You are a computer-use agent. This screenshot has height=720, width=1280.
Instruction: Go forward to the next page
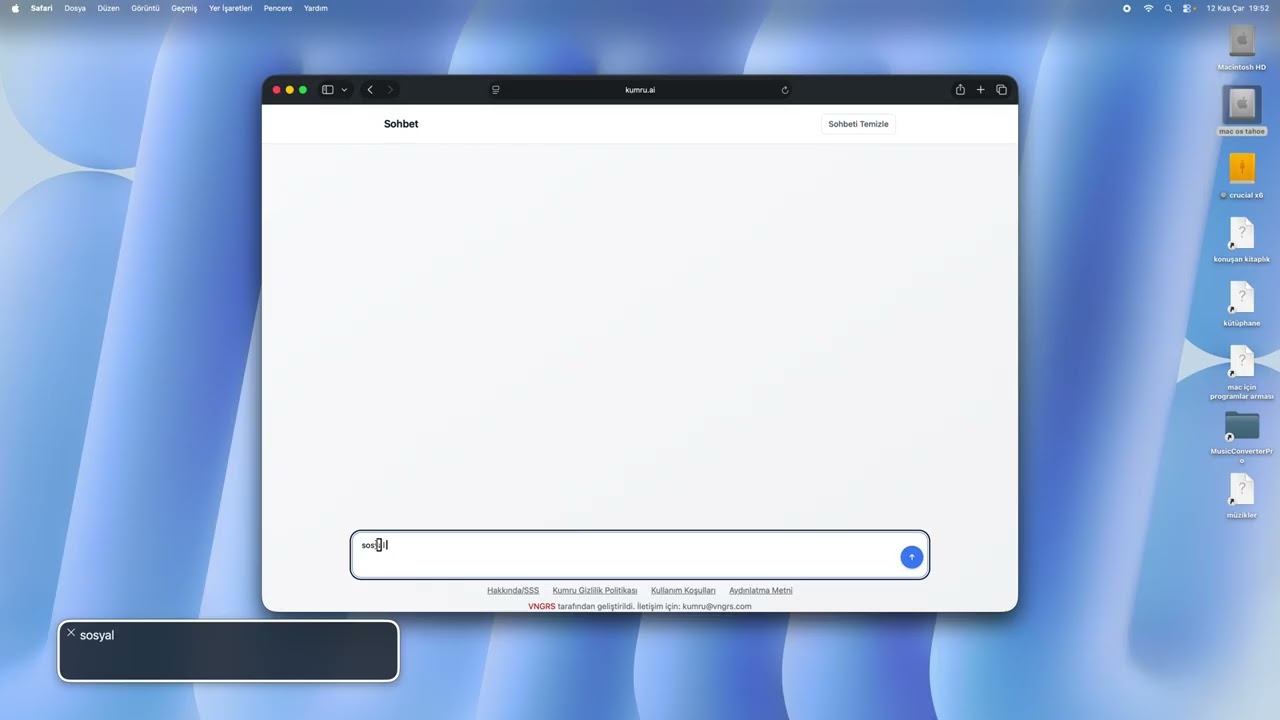tap(390, 90)
